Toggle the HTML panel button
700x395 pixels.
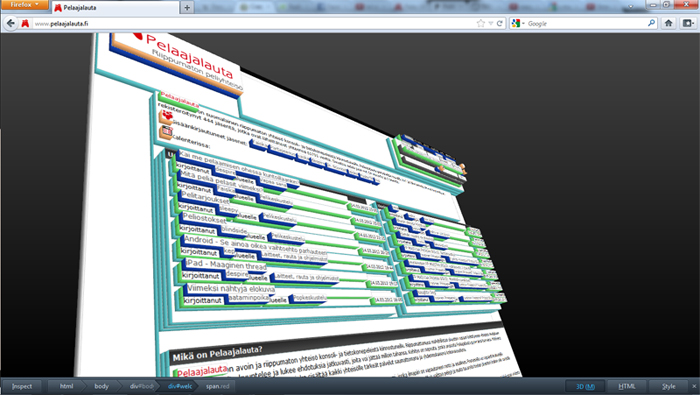[x=627, y=387]
